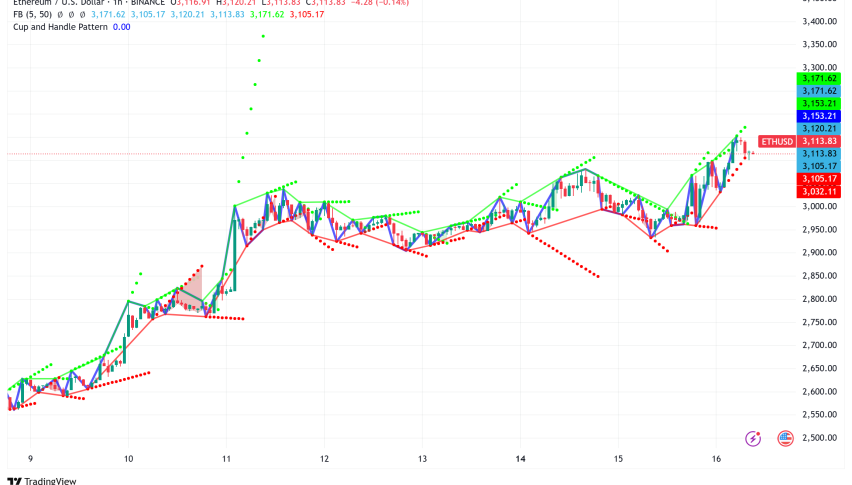
Task: Click the 3,350.00 price scale label
Action: tap(819, 44)
